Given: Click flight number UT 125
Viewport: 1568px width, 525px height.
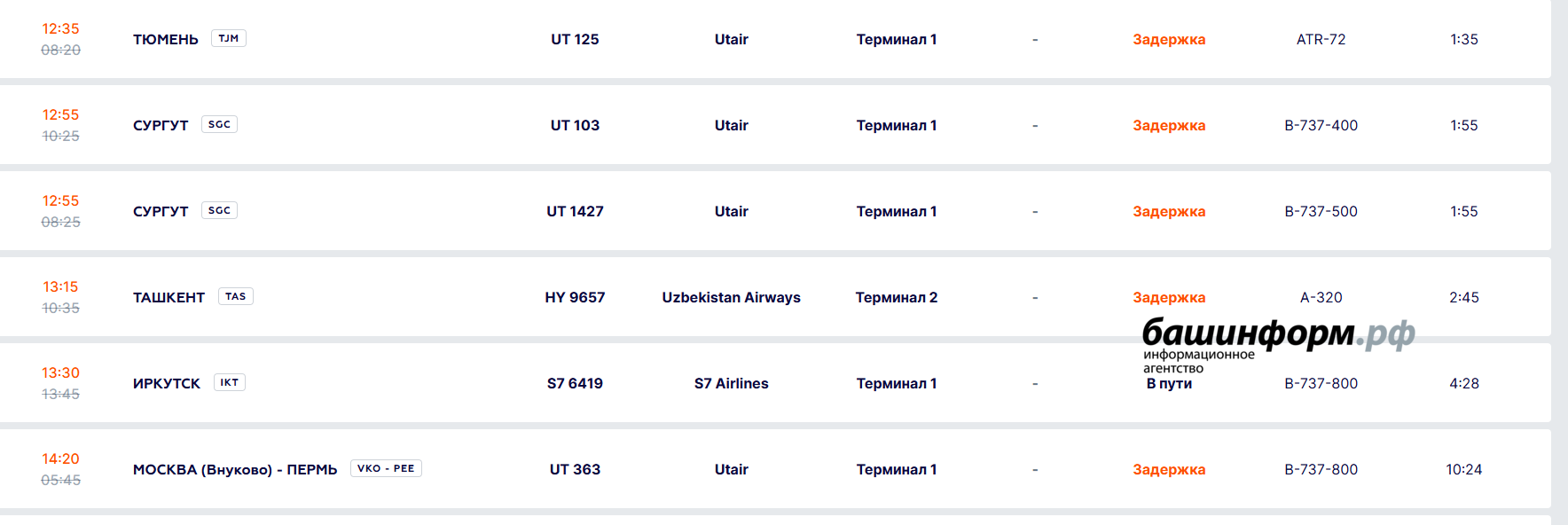Looking at the screenshot, I should pos(575,39).
